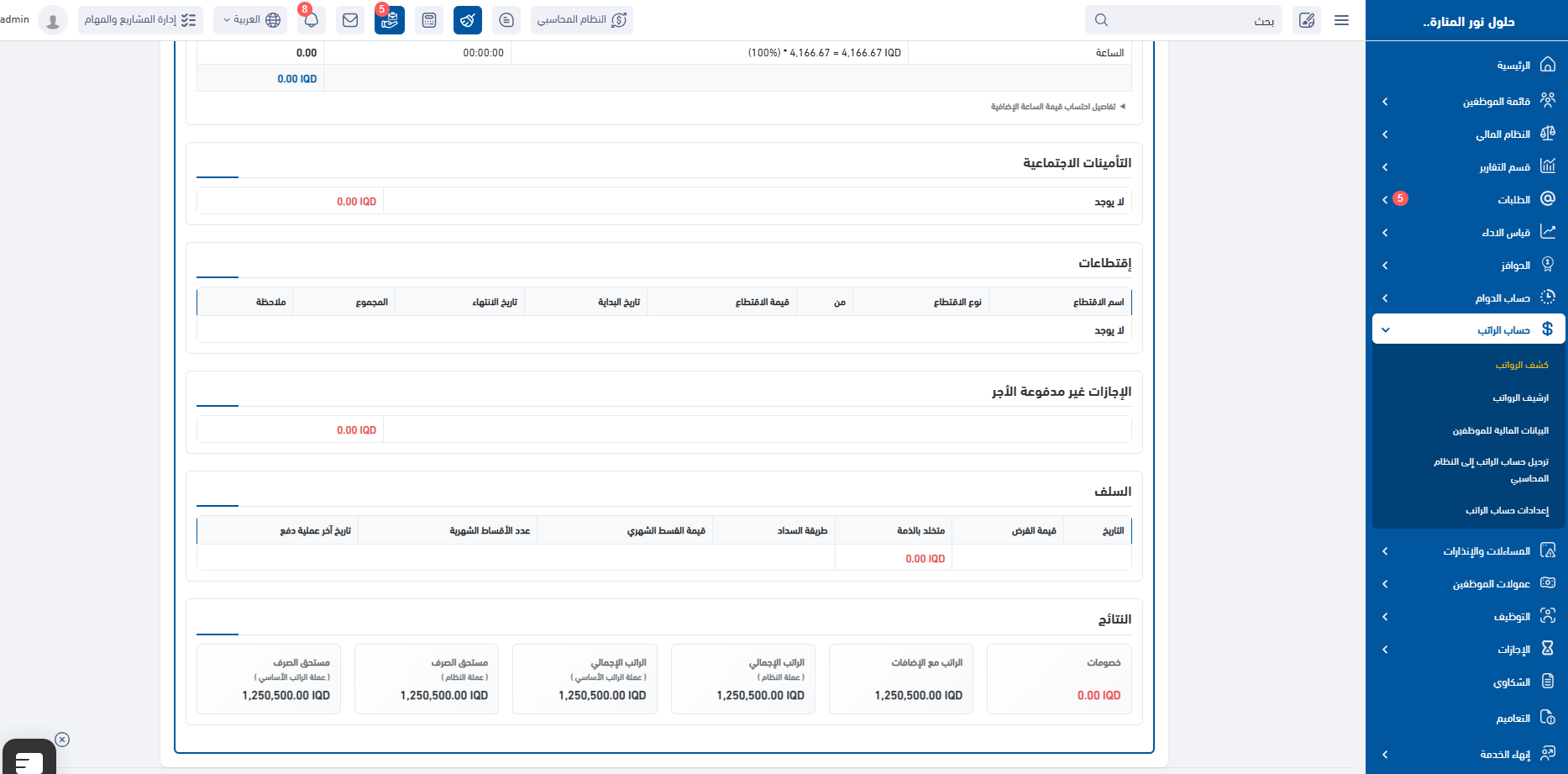Click the blue inbox icon with badge 5
1568x774 pixels.
pyautogui.click(x=390, y=20)
